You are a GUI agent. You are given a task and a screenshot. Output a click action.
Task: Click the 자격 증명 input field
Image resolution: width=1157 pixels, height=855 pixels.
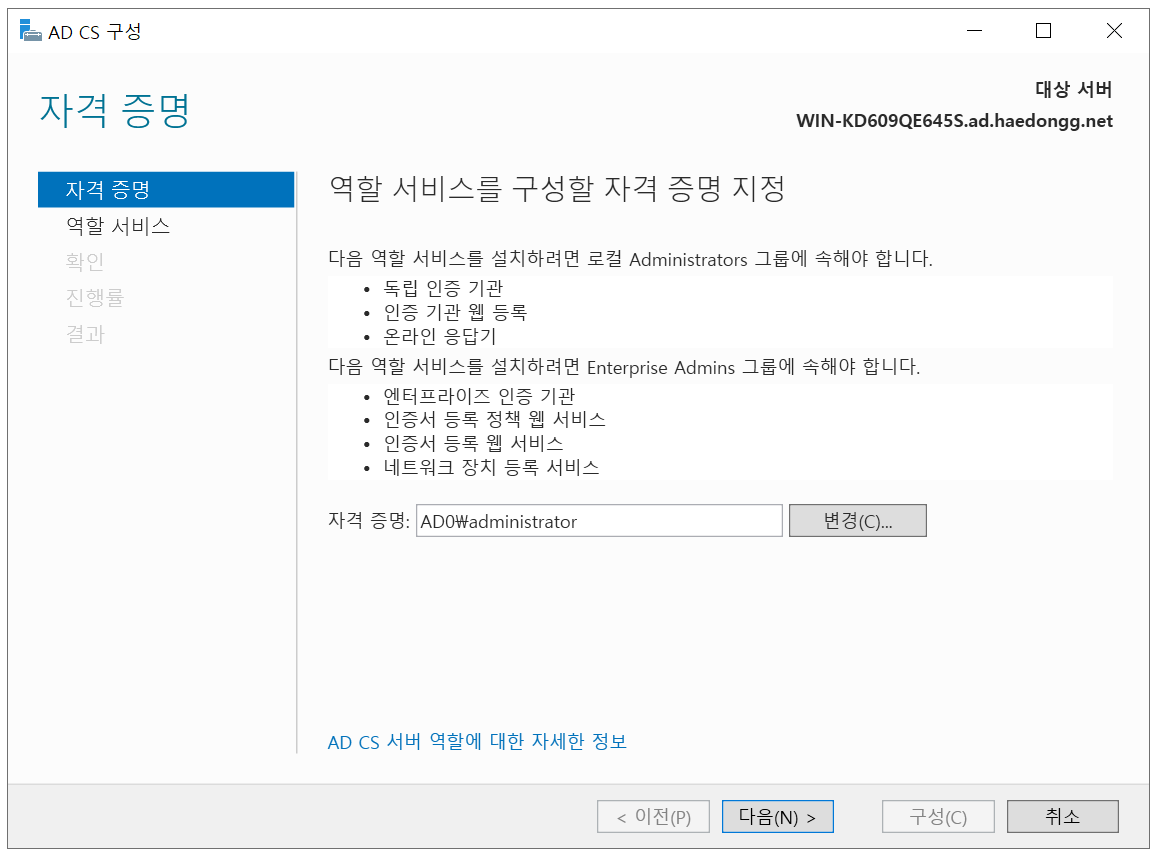pos(599,521)
